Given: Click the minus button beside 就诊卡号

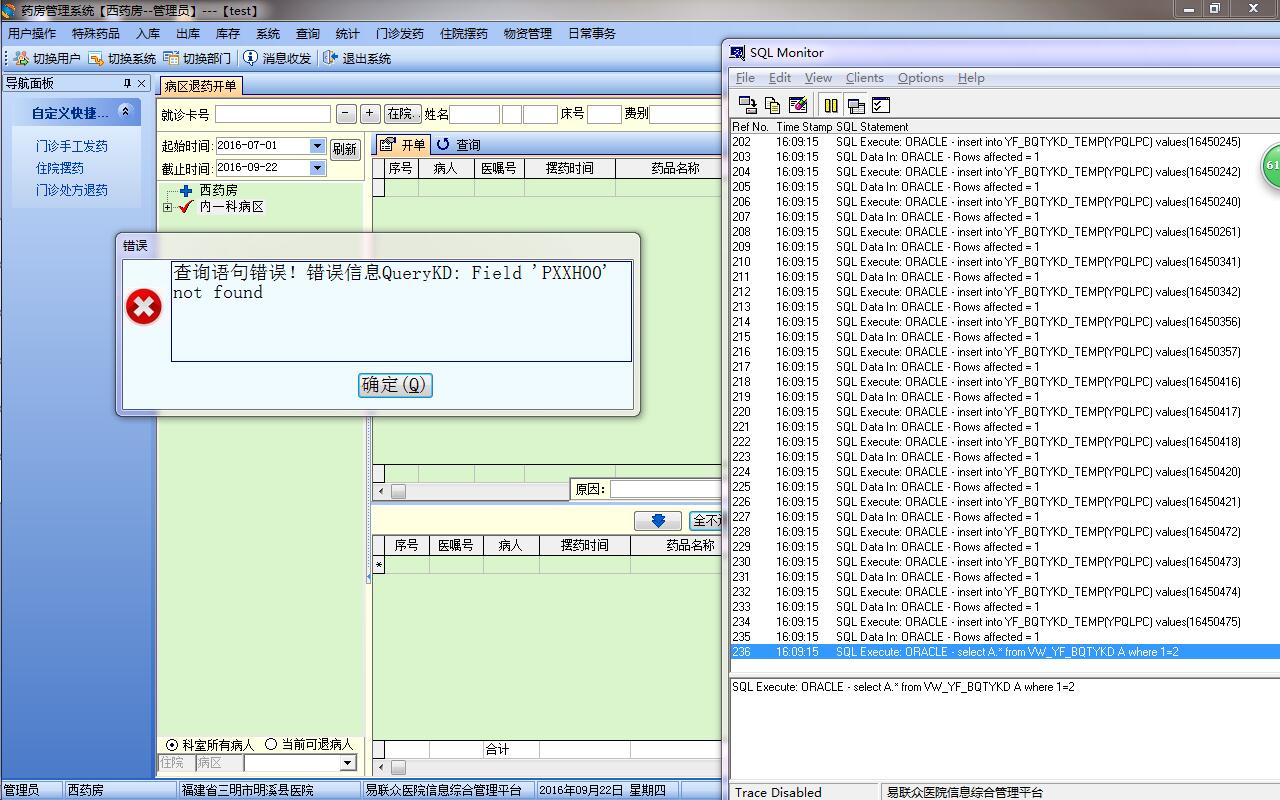Looking at the screenshot, I should click(x=346, y=114).
